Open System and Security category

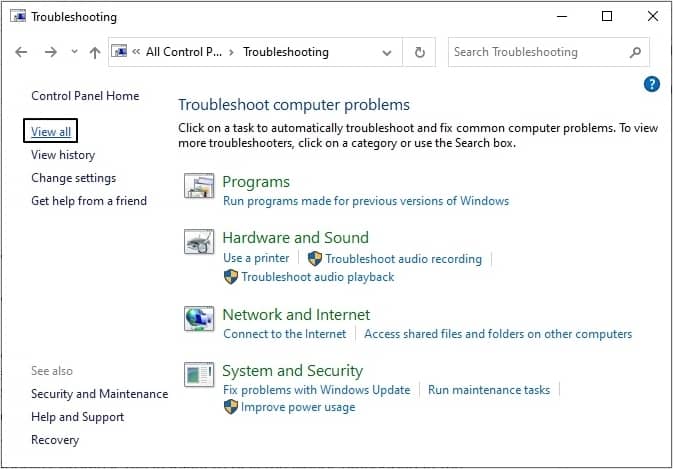click(292, 371)
